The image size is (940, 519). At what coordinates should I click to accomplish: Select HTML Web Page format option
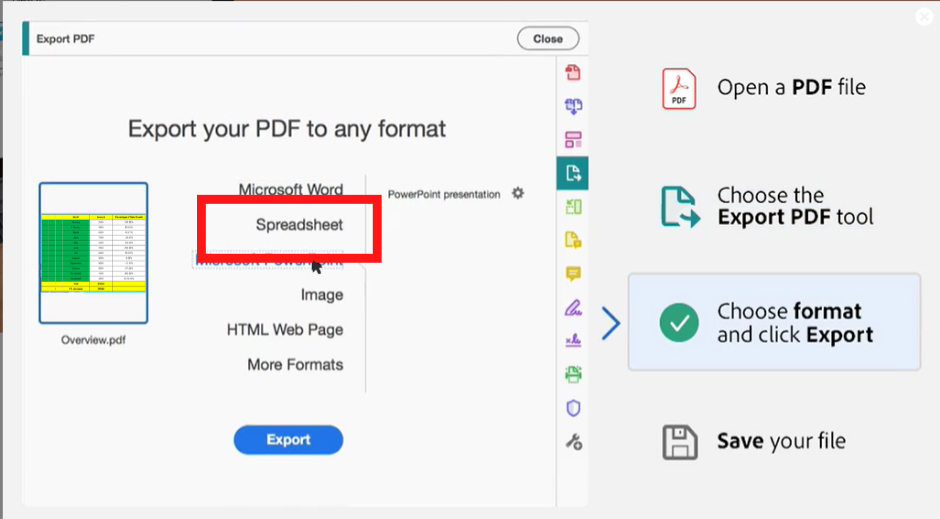click(x=284, y=330)
